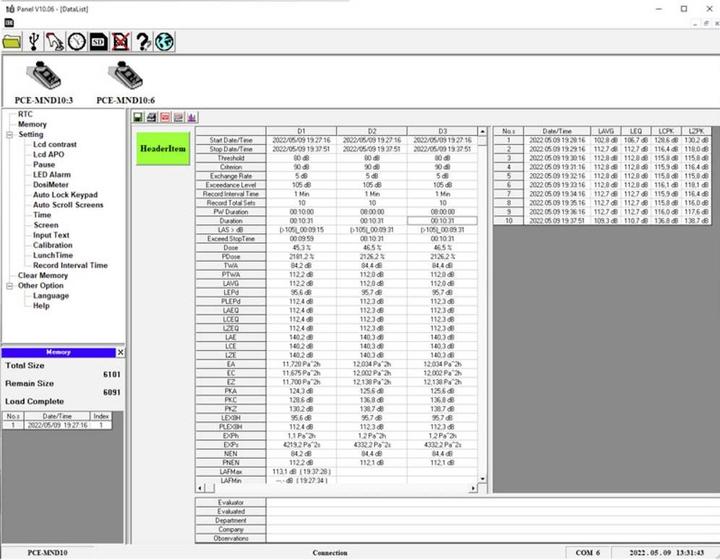Select the Pause setting item
Screen dimensions: 720x560
pos(44,165)
